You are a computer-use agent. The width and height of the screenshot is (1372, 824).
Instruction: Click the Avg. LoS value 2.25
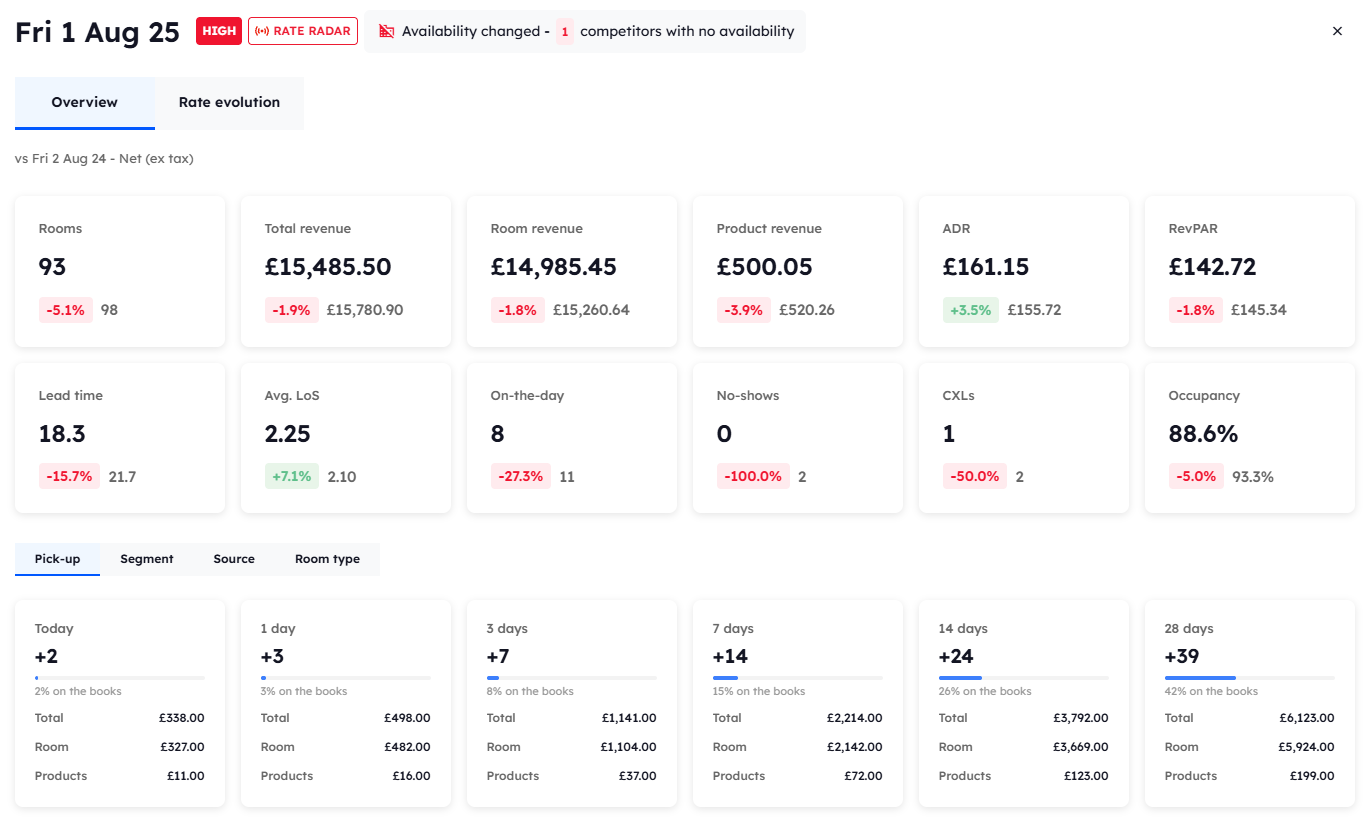[288, 434]
